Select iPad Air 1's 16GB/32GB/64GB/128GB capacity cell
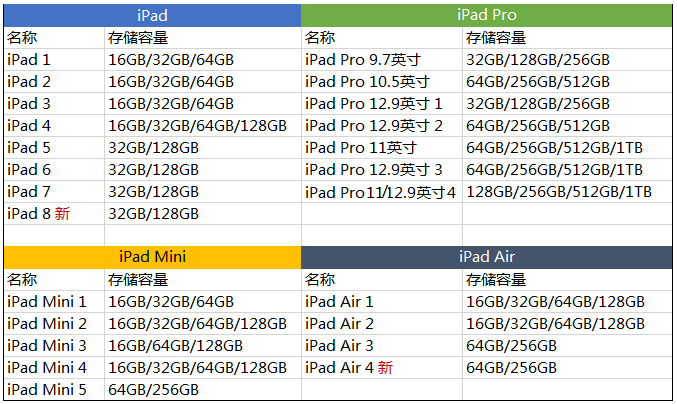The height and width of the screenshot is (404, 677). point(567,302)
